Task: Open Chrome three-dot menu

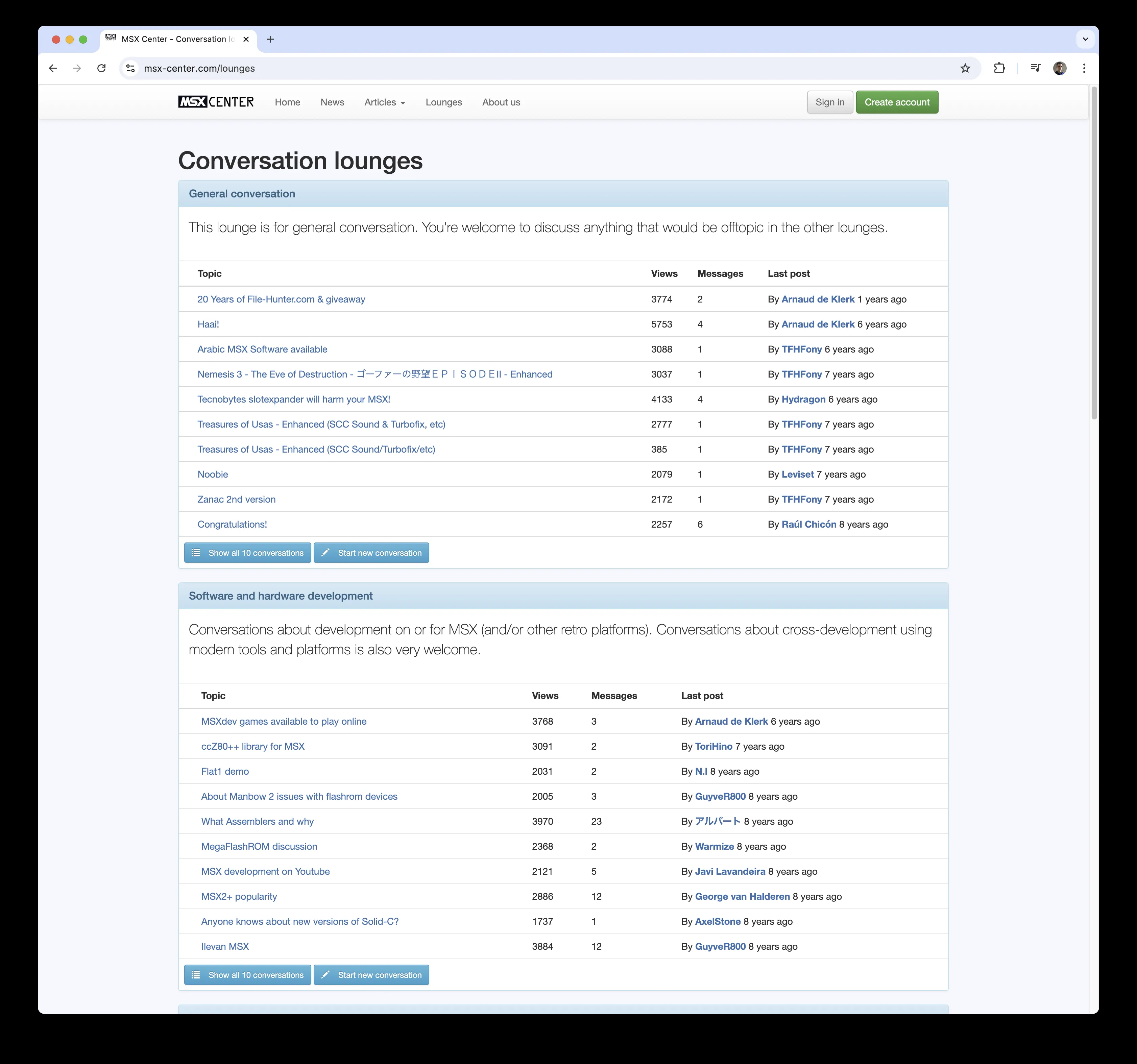Action: pyautogui.click(x=1084, y=69)
